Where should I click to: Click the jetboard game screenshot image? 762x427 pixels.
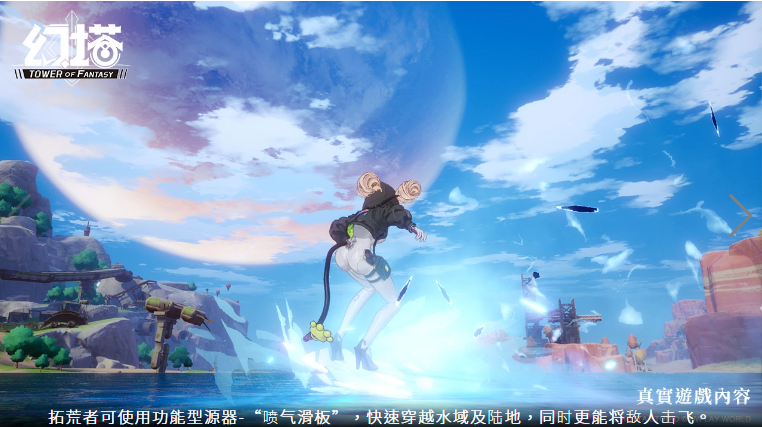pos(381,214)
